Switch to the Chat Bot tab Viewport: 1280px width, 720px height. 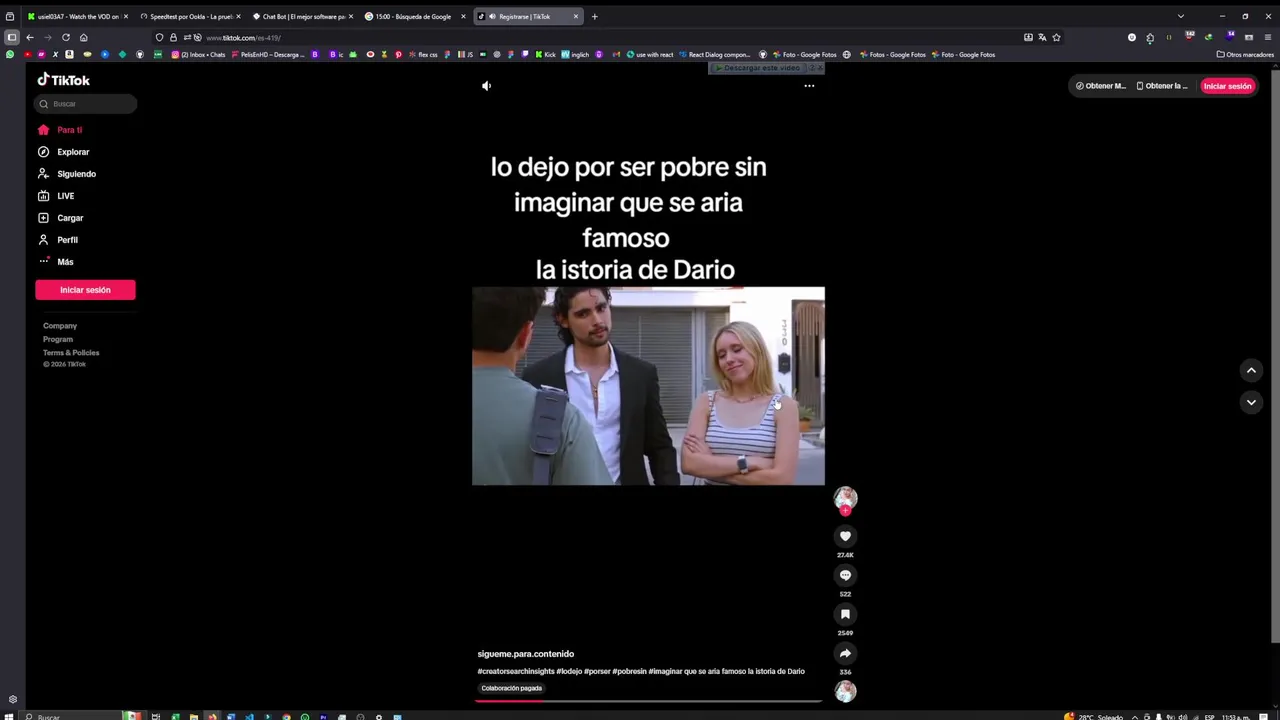[x=303, y=16]
